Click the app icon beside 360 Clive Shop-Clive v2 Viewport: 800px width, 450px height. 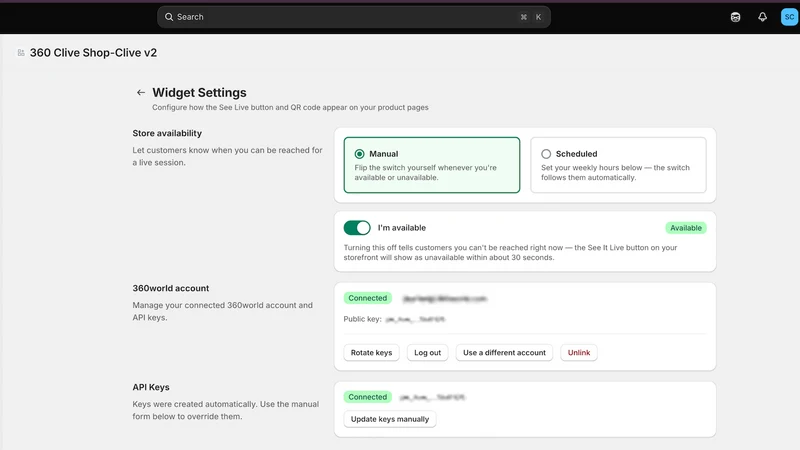21,53
